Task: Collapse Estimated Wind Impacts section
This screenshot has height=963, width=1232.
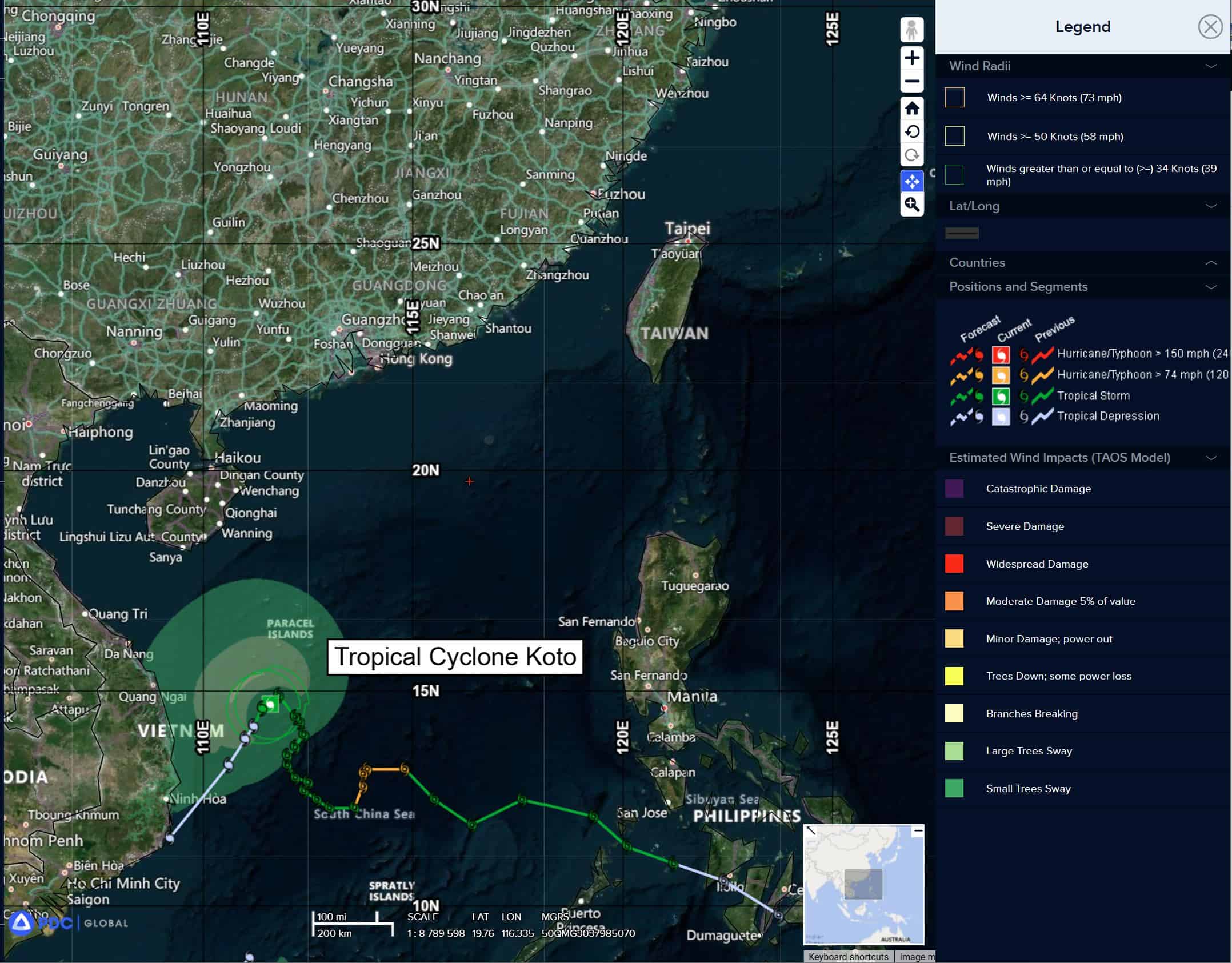Action: (1210, 458)
